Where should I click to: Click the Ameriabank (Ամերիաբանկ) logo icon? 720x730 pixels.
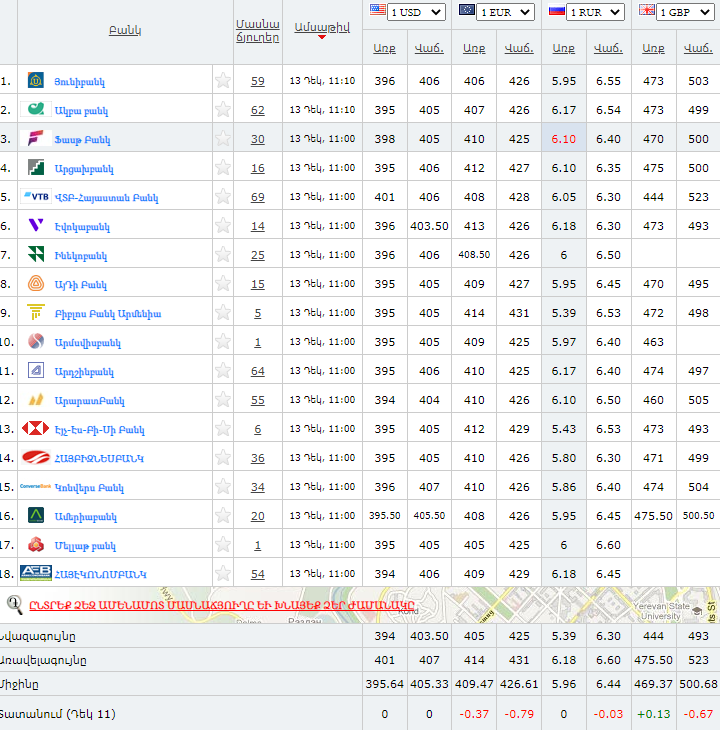[x=36, y=515]
